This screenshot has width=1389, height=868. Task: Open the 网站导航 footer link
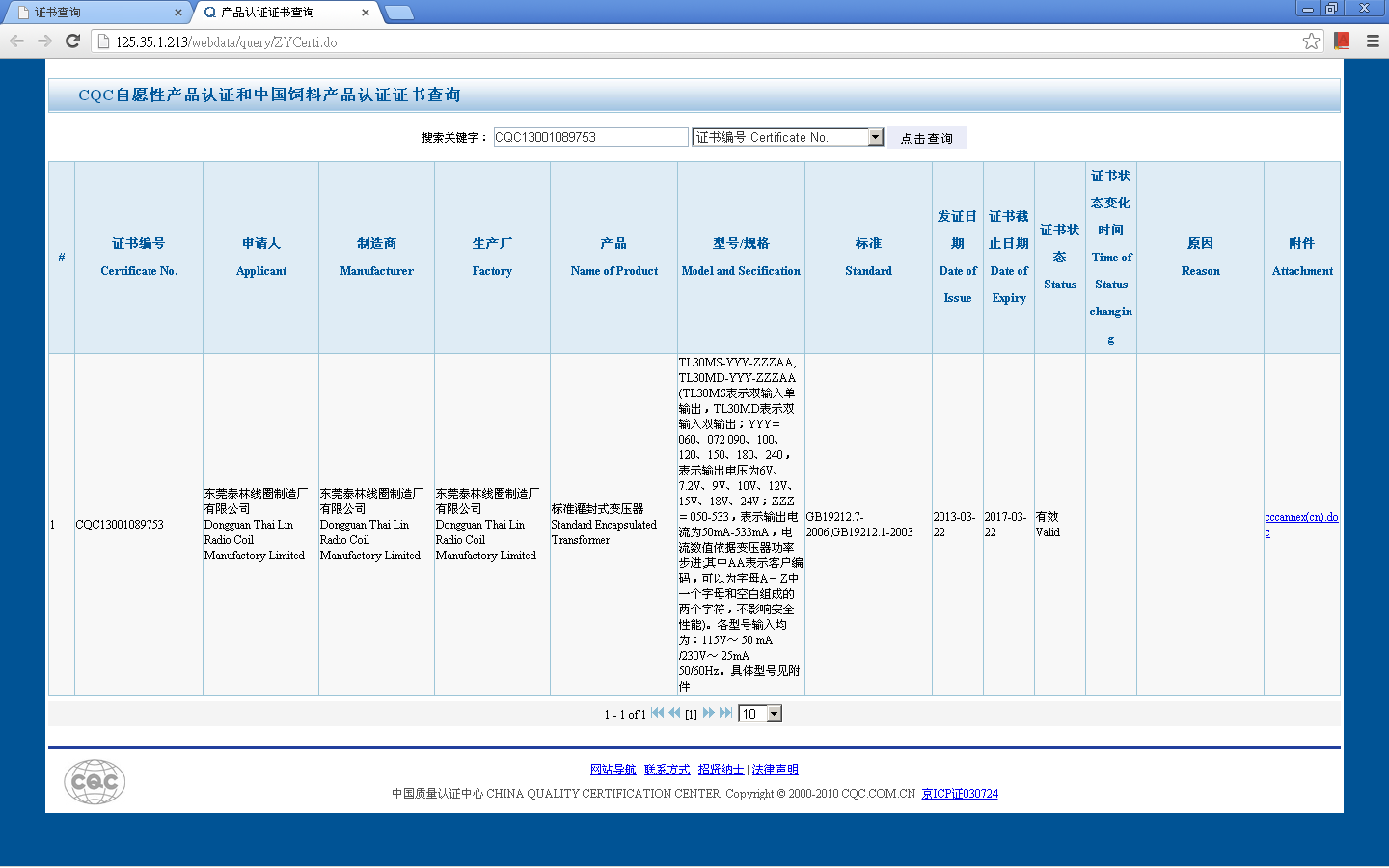pos(613,770)
